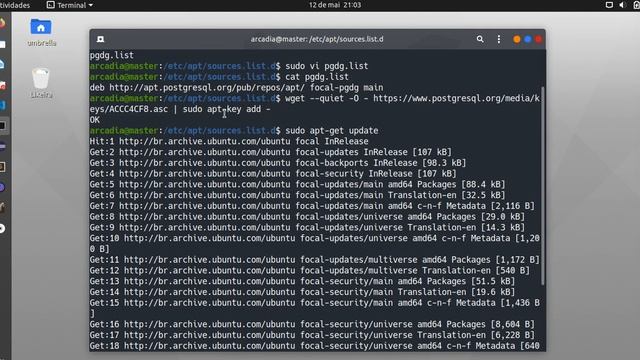Screen dimensions: 640x360
Task: Click the 'Get:9' universe Translation-en line
Action: [307, 227]
